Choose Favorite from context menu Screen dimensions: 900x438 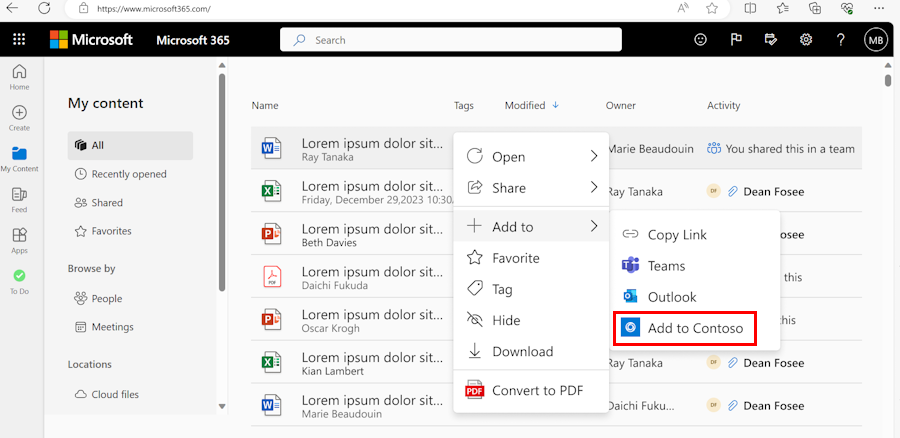point(531,258)
